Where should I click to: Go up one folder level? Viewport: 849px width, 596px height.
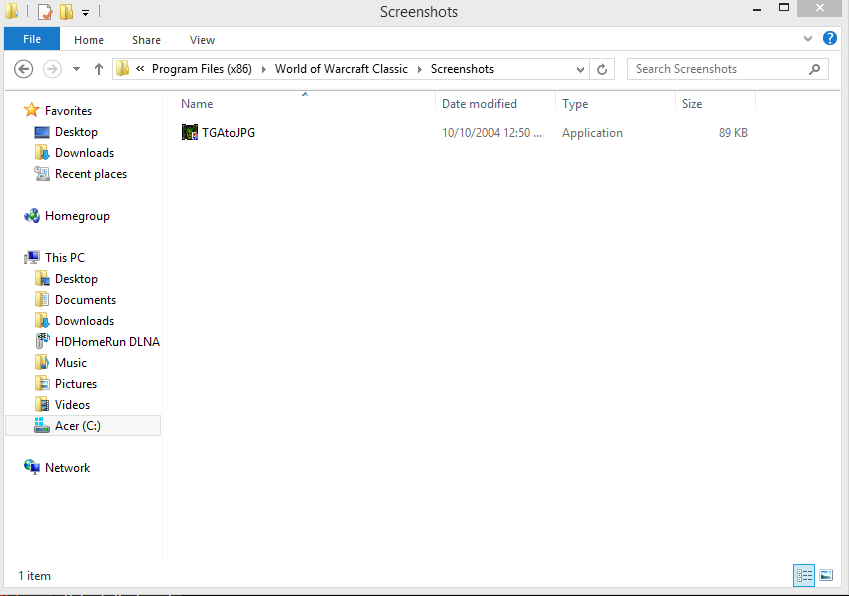coord(99,69)
